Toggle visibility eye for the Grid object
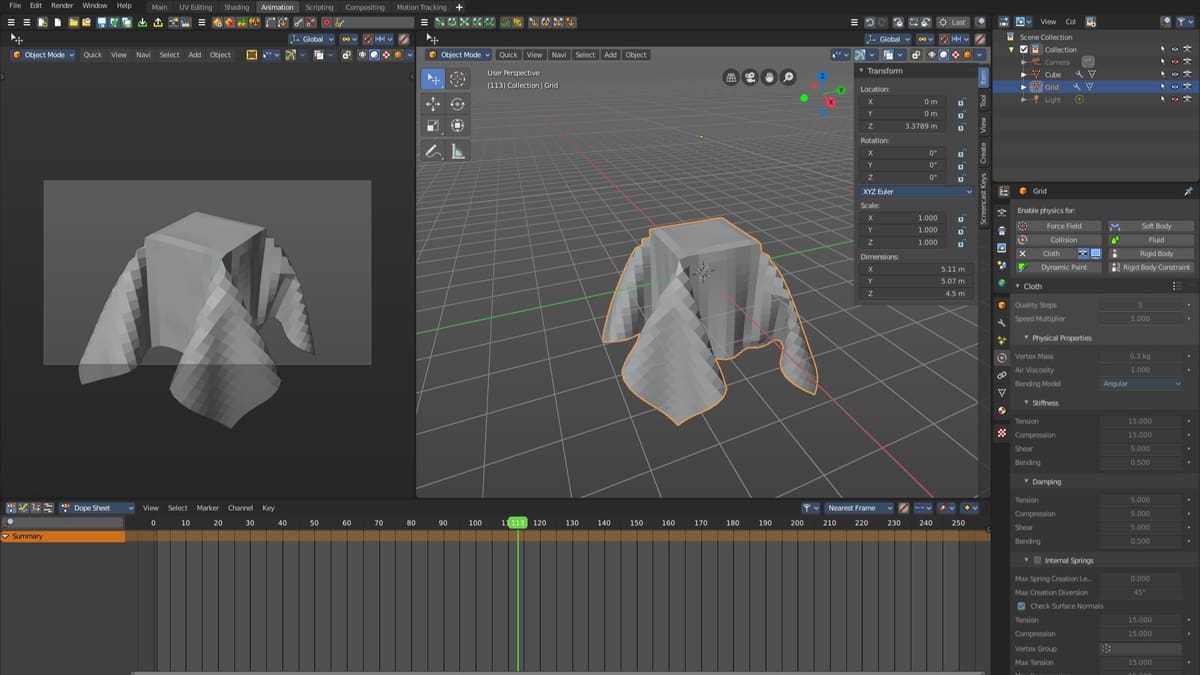 (x=1174, y=87)
